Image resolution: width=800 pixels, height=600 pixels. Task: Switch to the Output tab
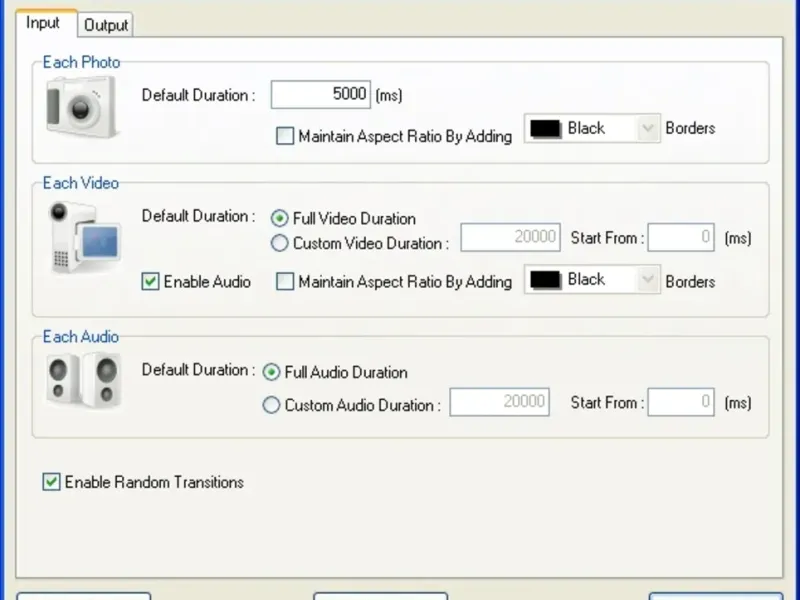pyautogui.click(x=105, y=25)
